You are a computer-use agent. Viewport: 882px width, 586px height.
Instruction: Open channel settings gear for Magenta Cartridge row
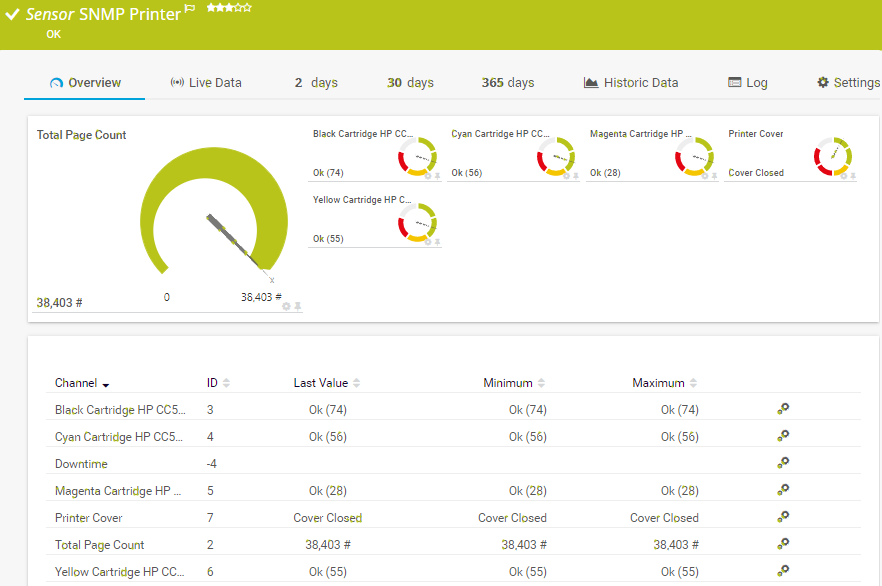(x=783, y=490)
